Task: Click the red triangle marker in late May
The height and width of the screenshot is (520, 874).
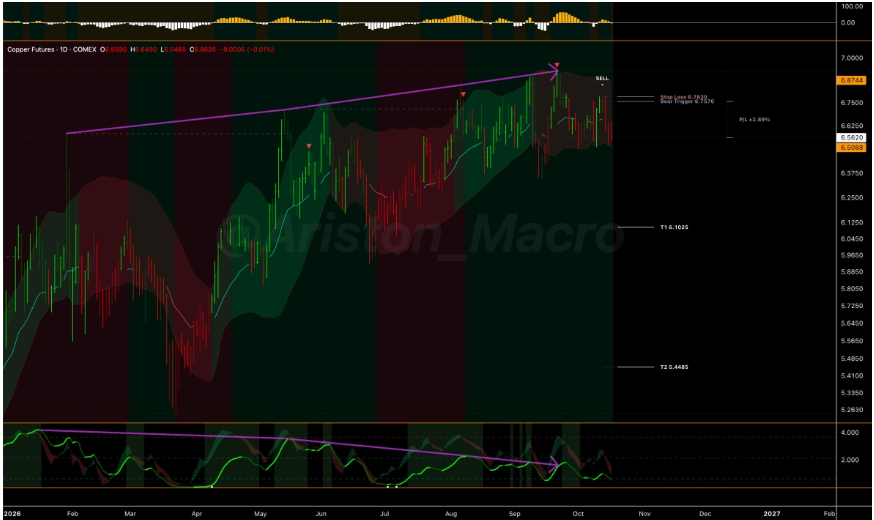Action: click(309, 146)
